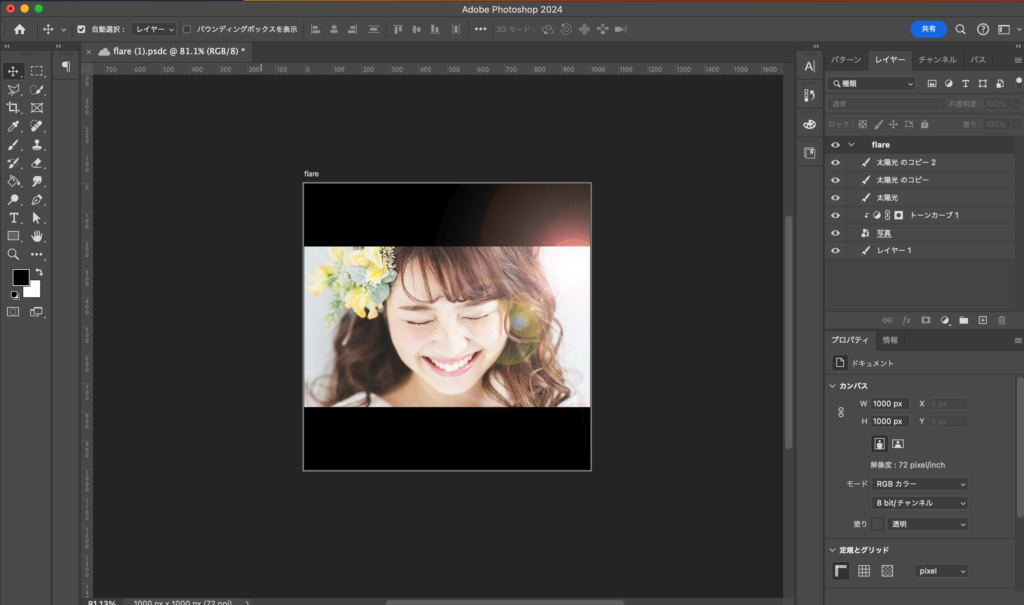1024x605 pixels.
Task: Click the foreground color swatch
Action: click(x=20, y=277)
